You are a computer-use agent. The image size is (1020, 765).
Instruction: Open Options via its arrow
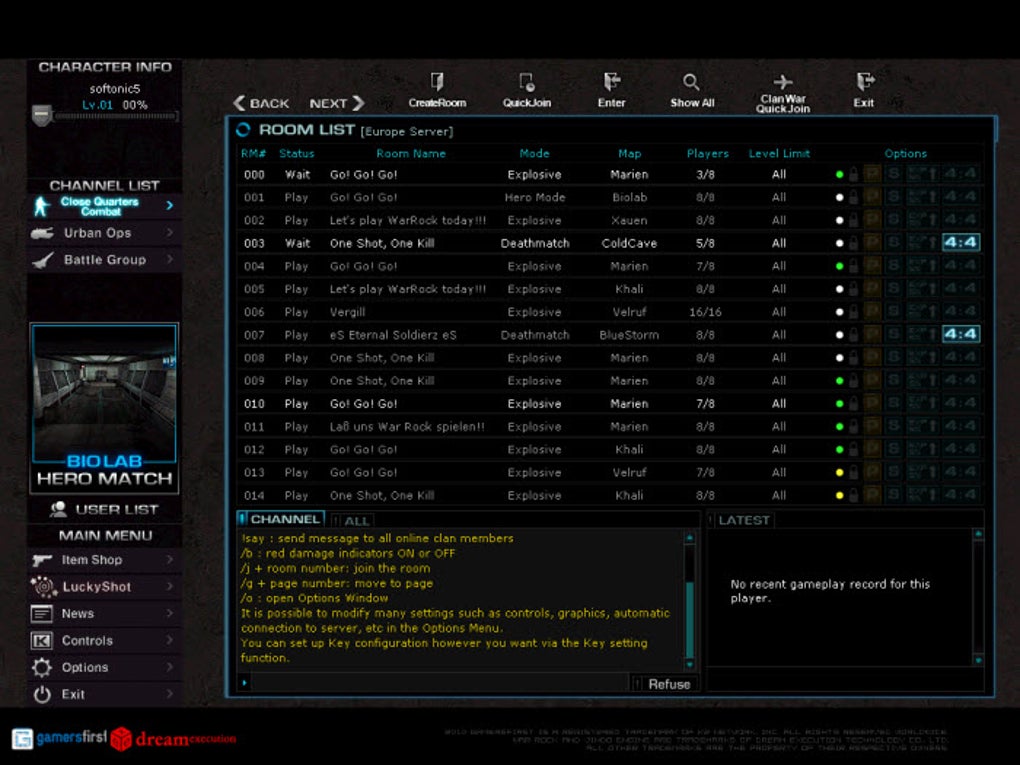(x=170, y=667)
